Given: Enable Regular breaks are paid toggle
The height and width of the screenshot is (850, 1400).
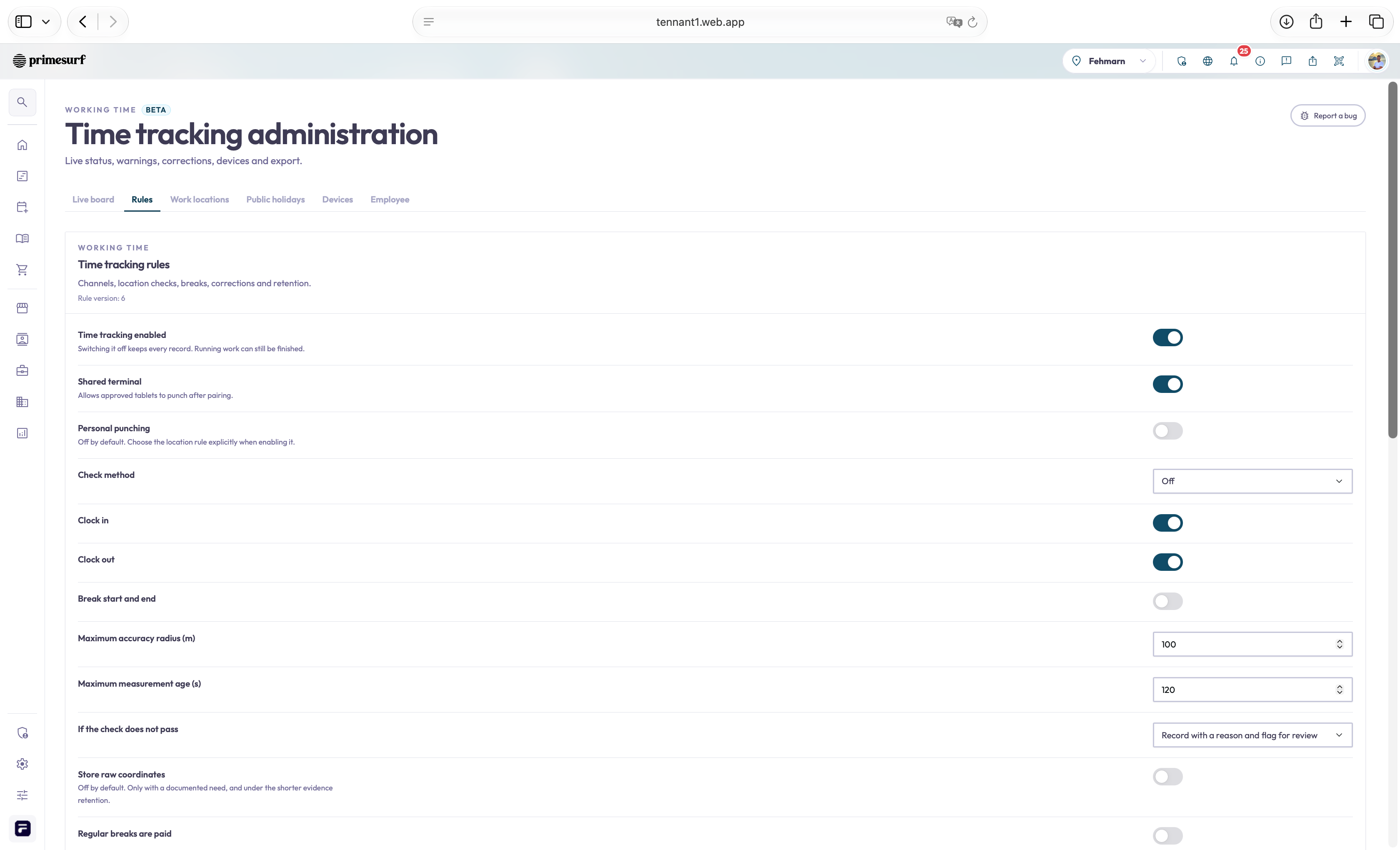Looking at the screenshot, I should [x=1167, y=836].
